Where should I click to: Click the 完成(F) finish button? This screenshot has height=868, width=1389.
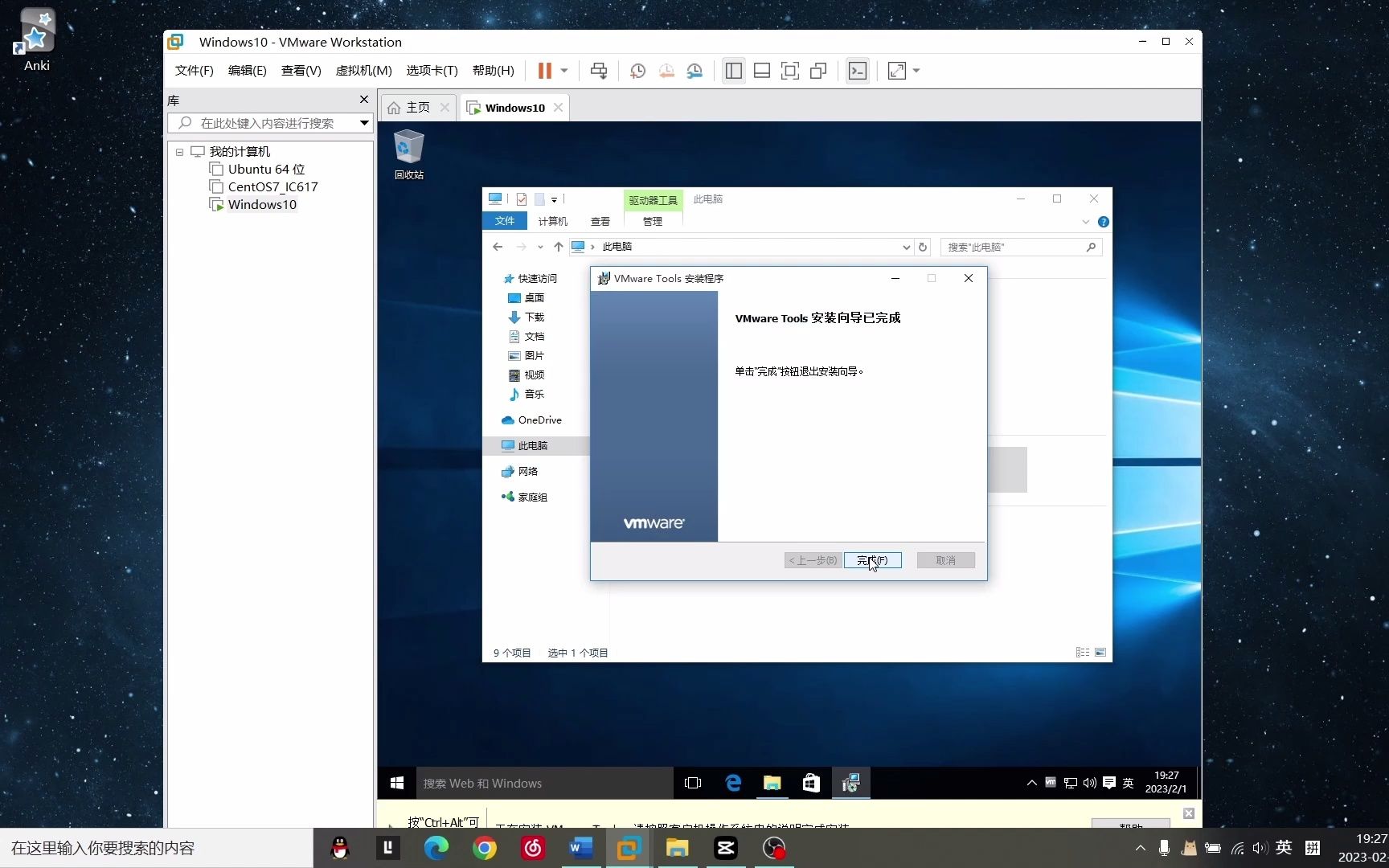click(872, 560)
